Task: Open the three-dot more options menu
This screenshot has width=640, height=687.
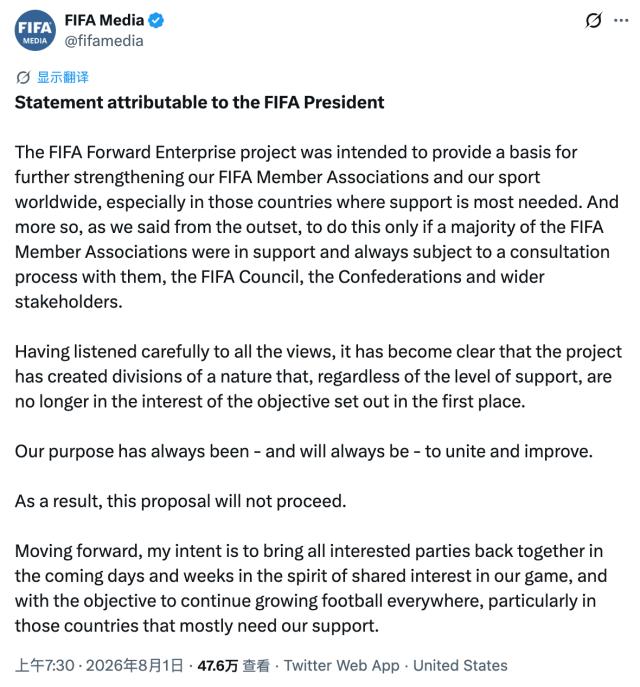Action: coord(621,20)
